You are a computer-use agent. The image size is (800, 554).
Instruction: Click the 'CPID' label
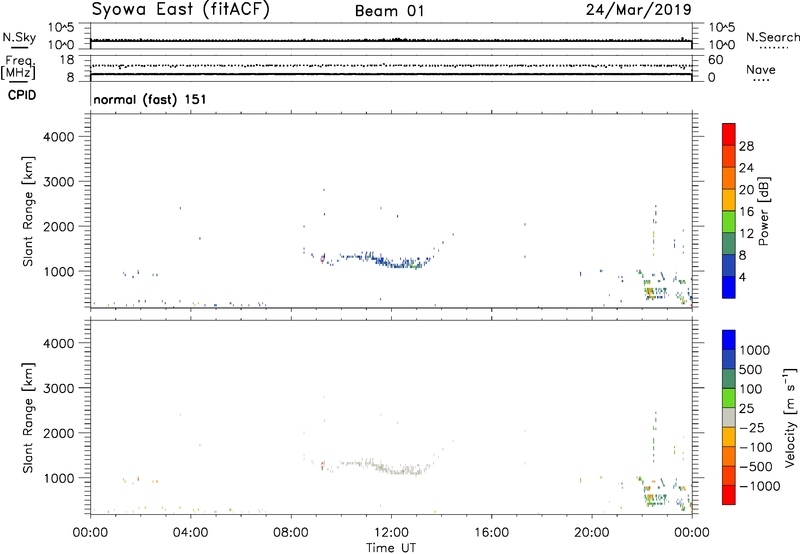[22, 95]
